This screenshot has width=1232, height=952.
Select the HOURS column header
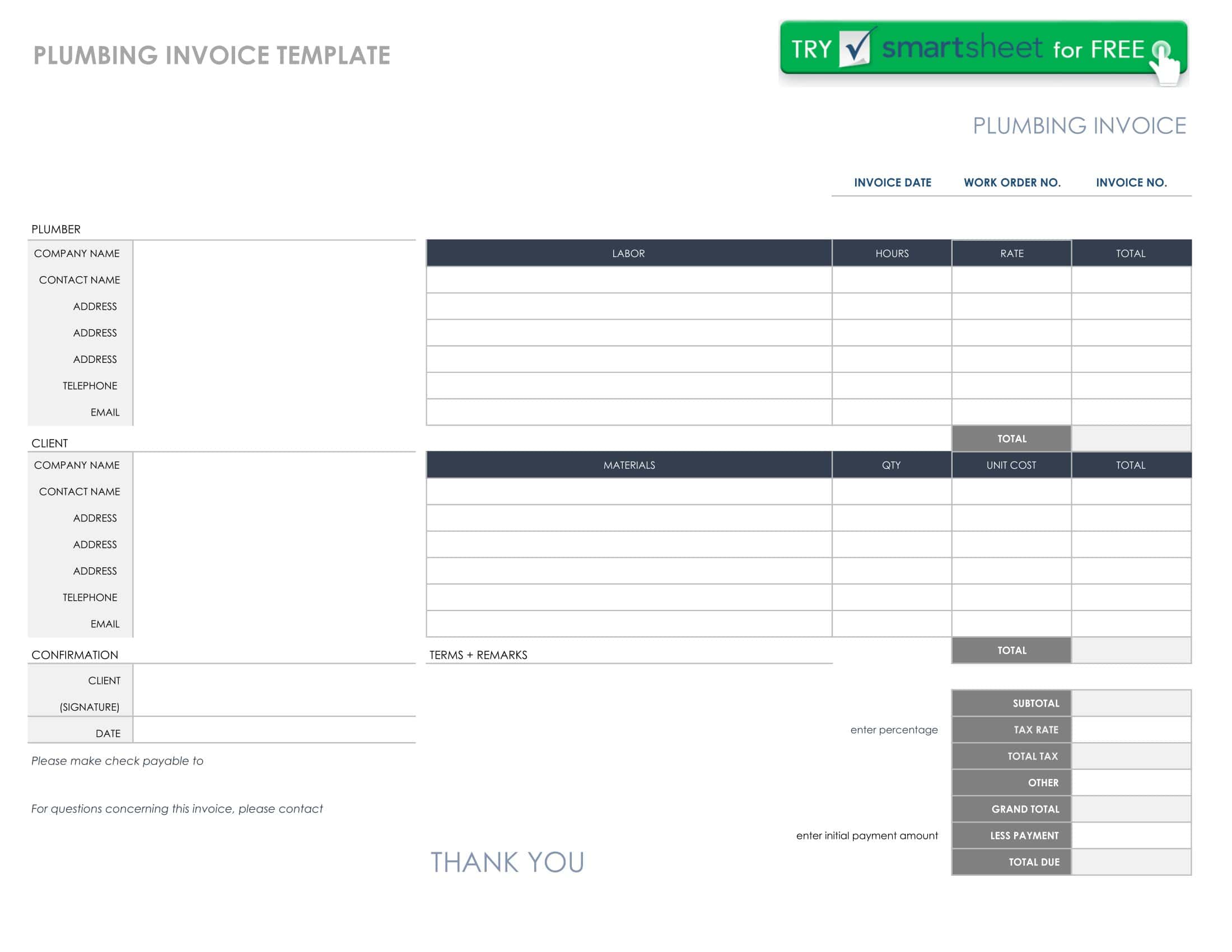pos(893,253)
